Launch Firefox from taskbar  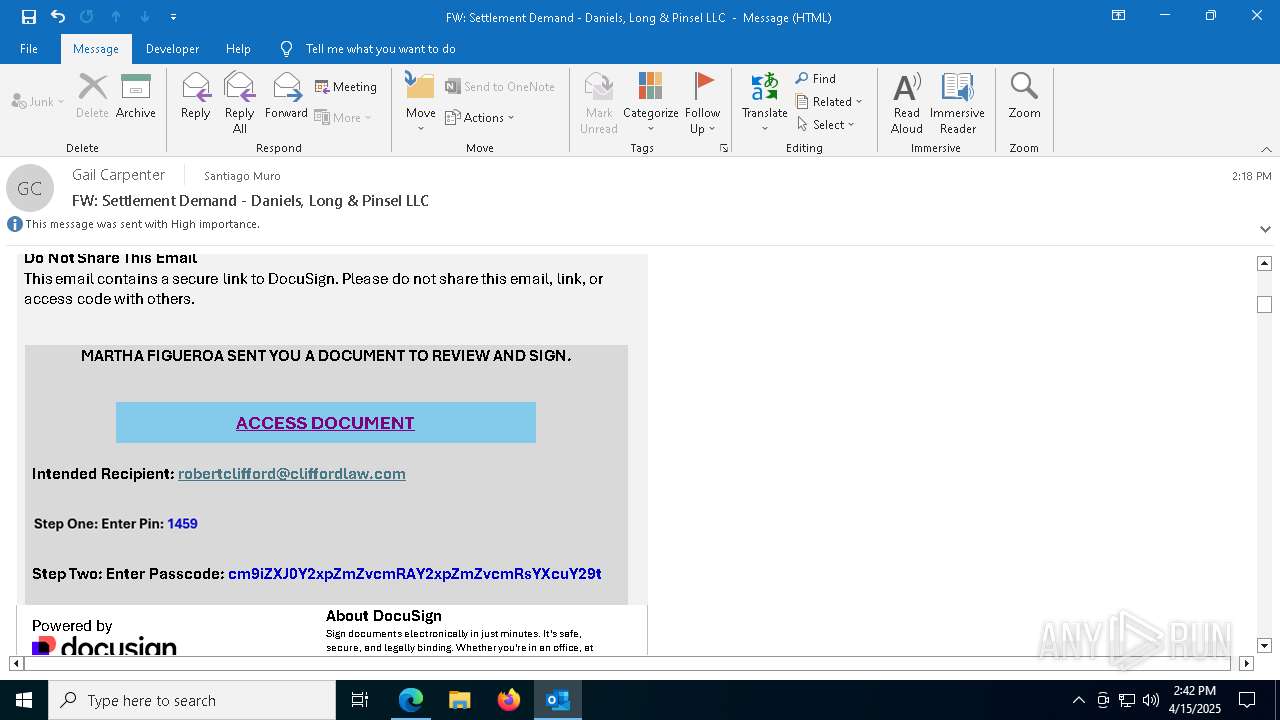pos(509,700)
